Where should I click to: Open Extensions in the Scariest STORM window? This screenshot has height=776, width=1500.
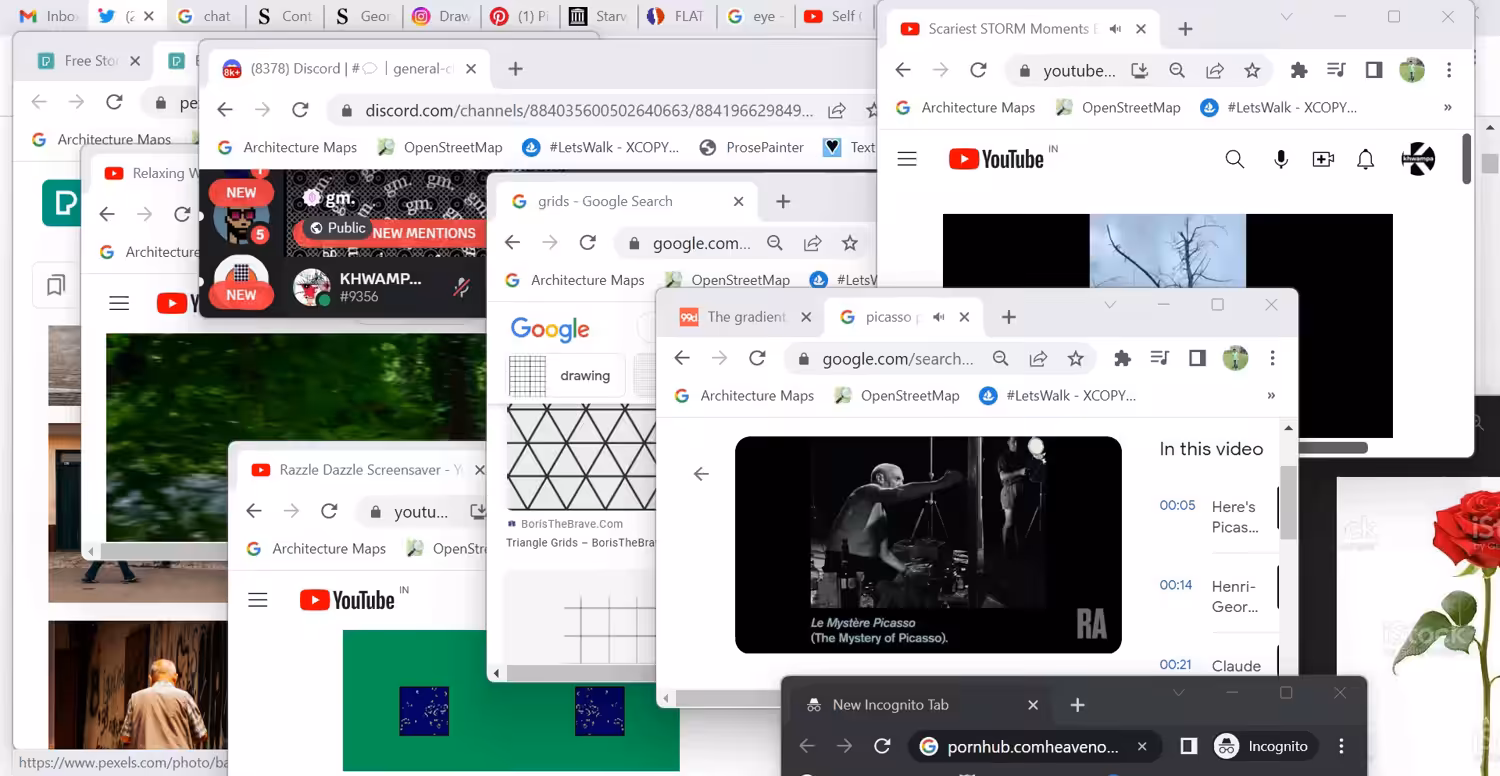pos(1299,70)
